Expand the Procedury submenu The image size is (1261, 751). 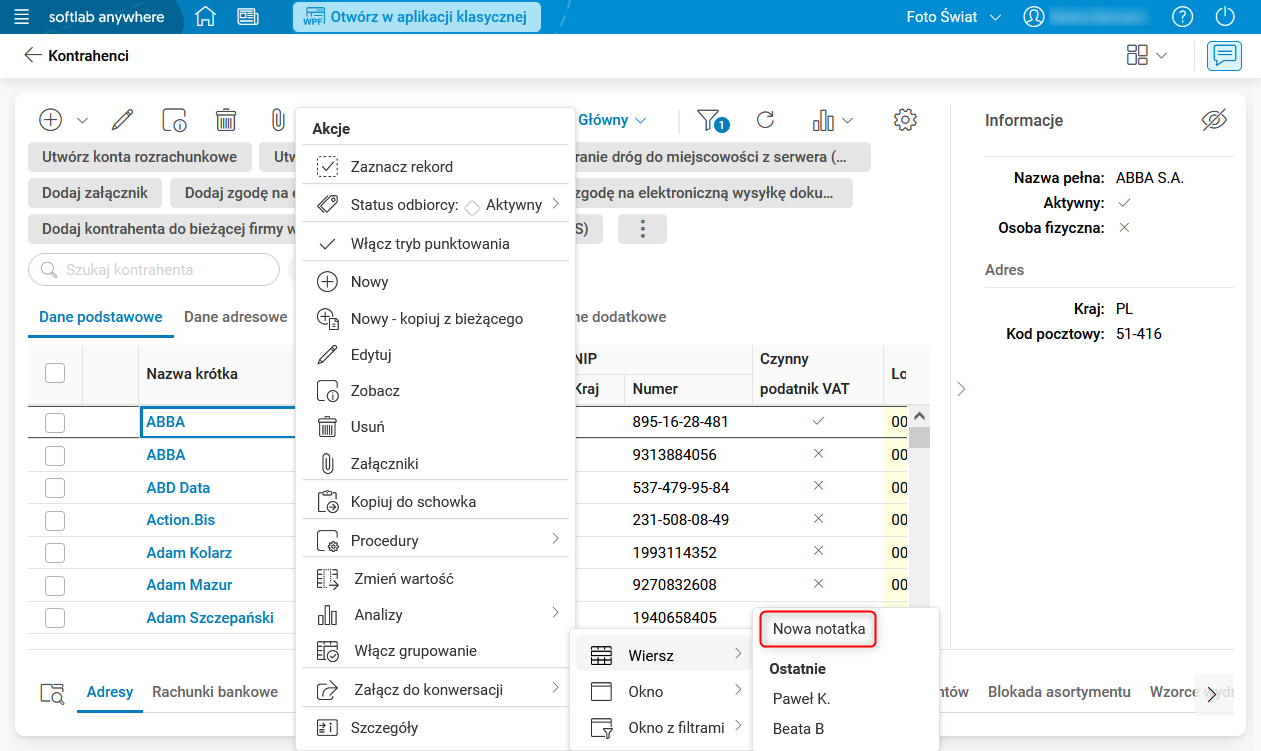(x=436, y=540)
